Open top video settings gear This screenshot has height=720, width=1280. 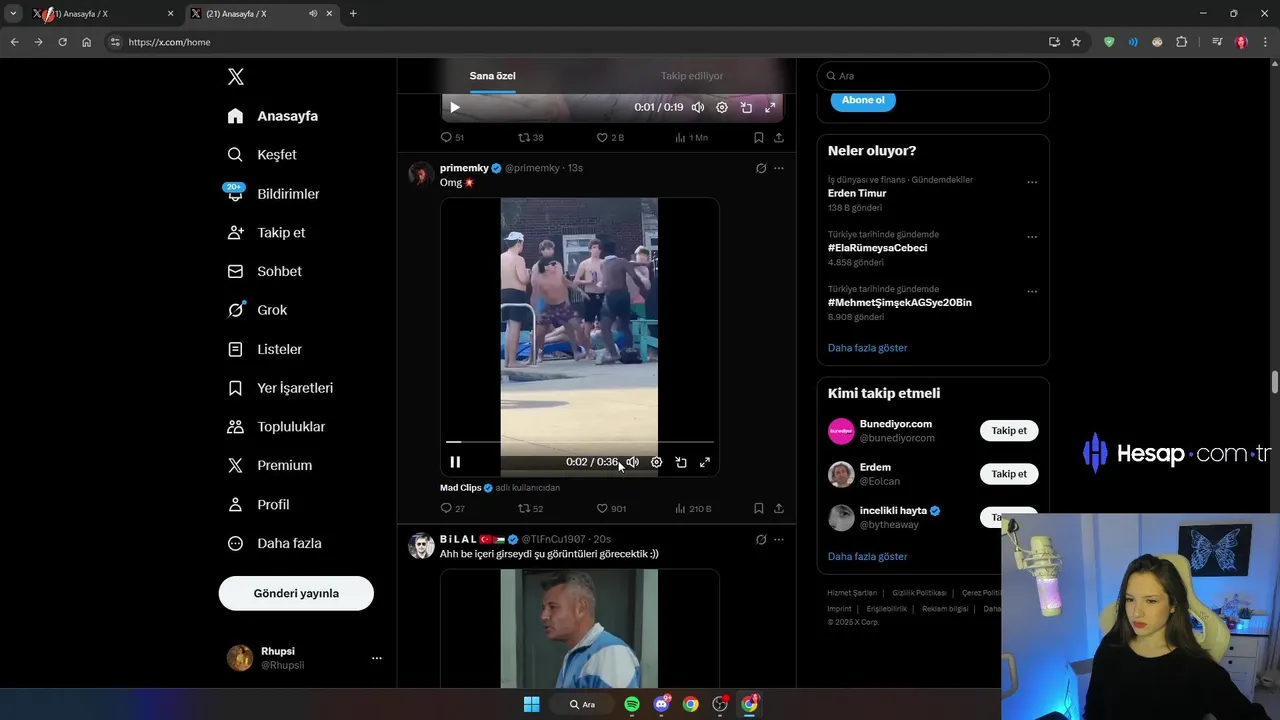[x=722, y=107]
